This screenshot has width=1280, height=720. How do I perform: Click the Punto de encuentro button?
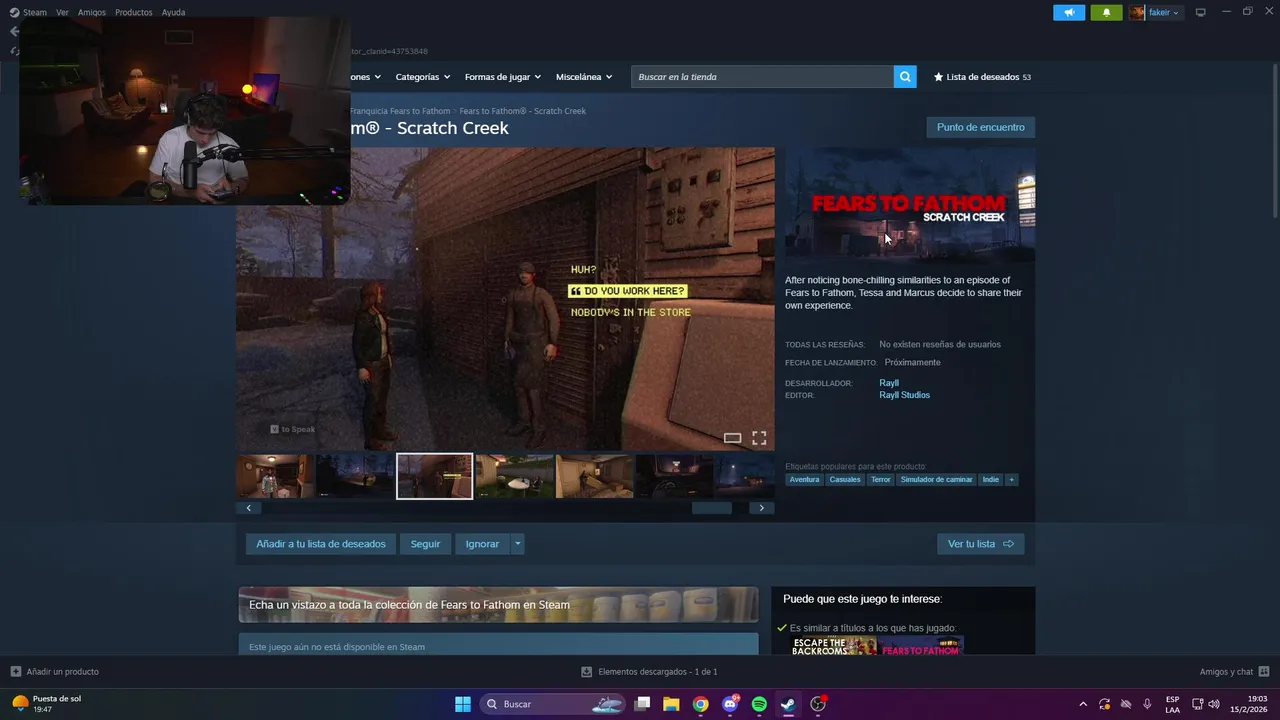pyautogui.click(x=981, y=127)
